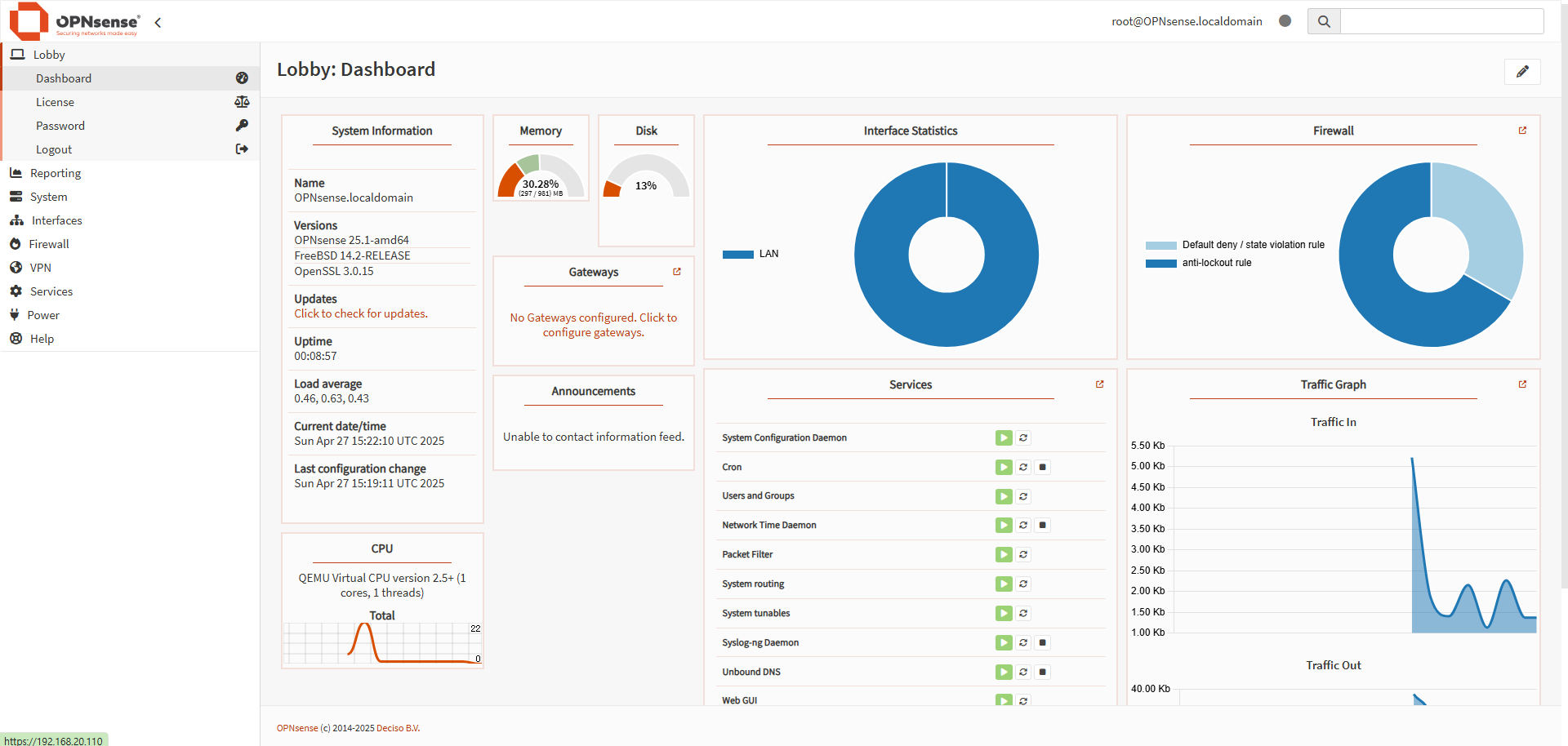Screen dimensions: 1568x746
Task: Restart the Syslog-ng Daemon
Action: [x=1023, y=643]
